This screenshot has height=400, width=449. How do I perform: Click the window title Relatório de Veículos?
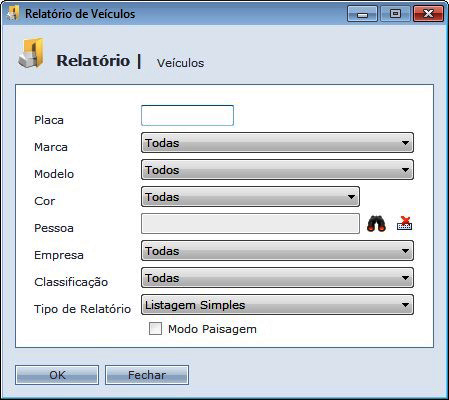click(x=80, y=14)
